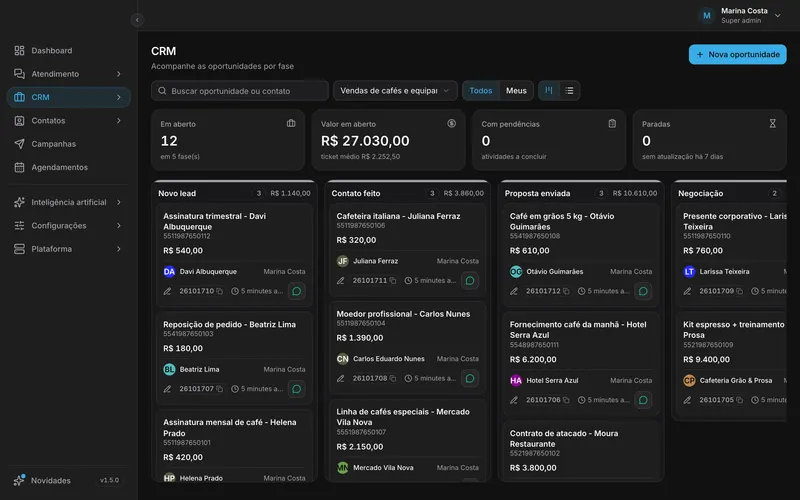Open the Atendimento section
800x500 pixels.
click(x=69, y=74)
